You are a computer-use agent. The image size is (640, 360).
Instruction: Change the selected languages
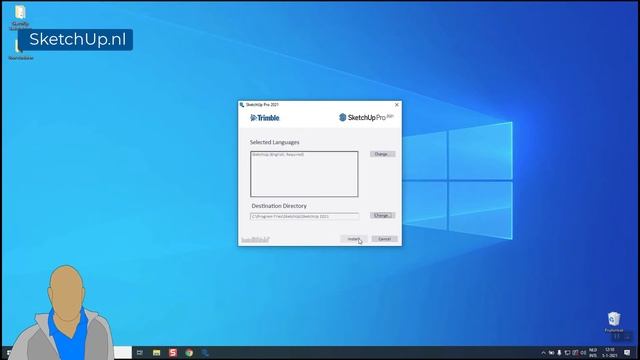pos(382,154)
